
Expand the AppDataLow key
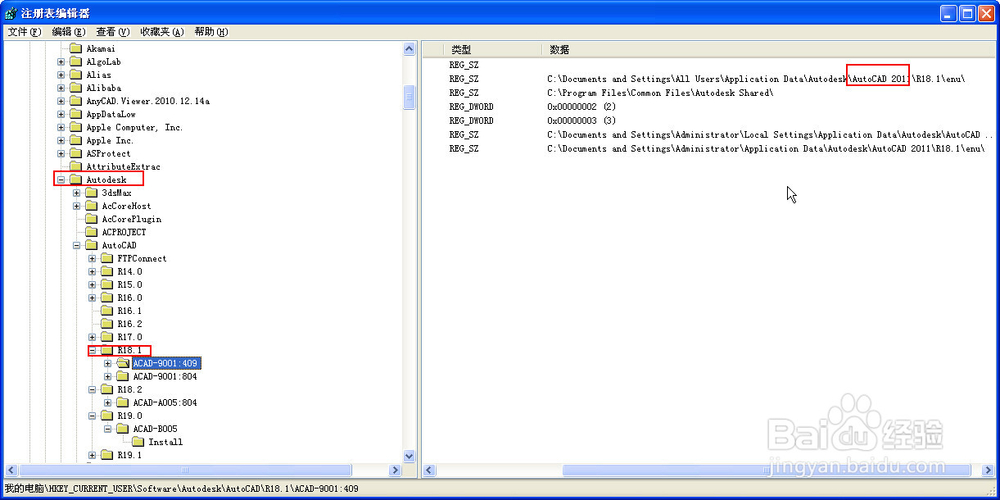pos(61,114)
